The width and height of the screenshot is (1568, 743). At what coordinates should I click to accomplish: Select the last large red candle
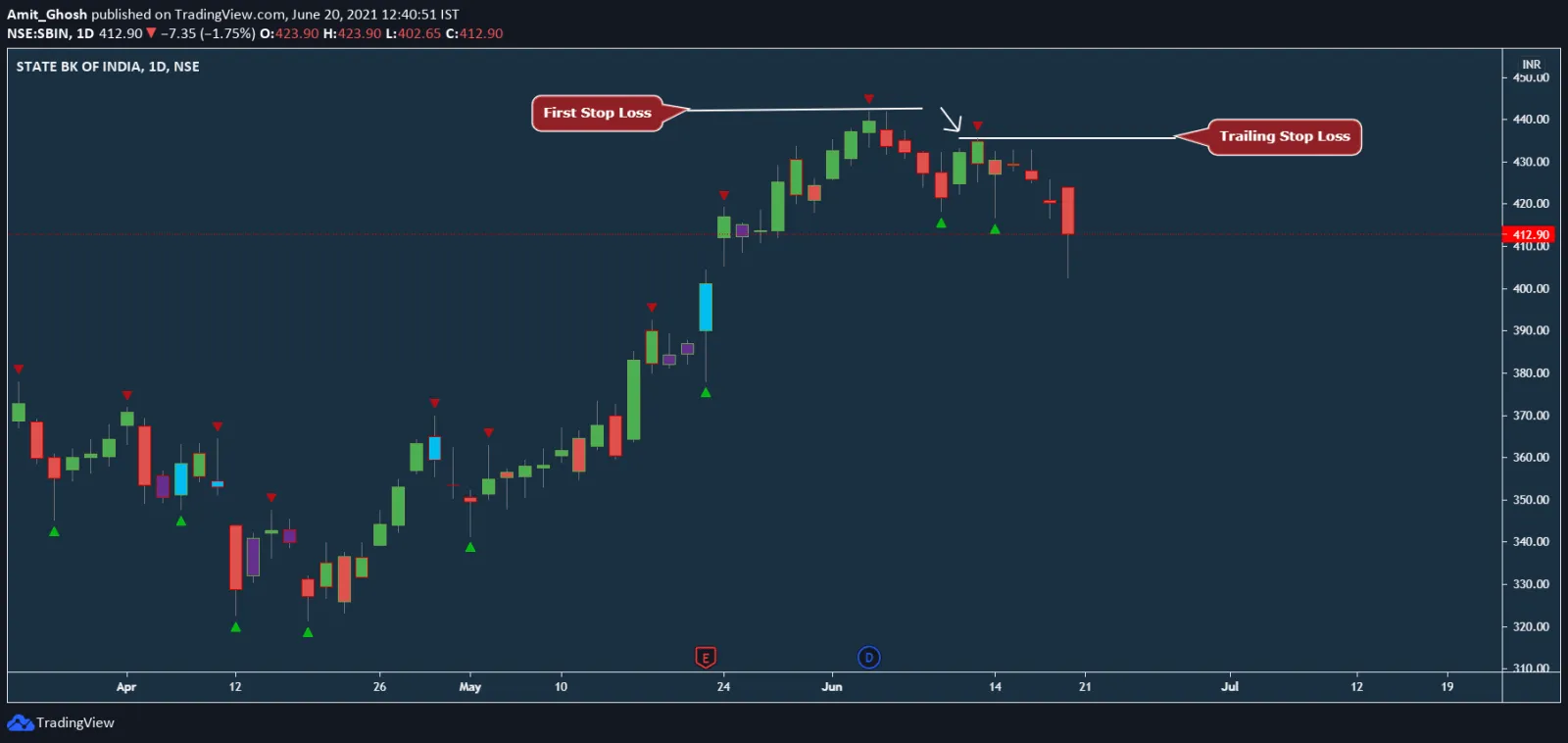click(1067, 211)
